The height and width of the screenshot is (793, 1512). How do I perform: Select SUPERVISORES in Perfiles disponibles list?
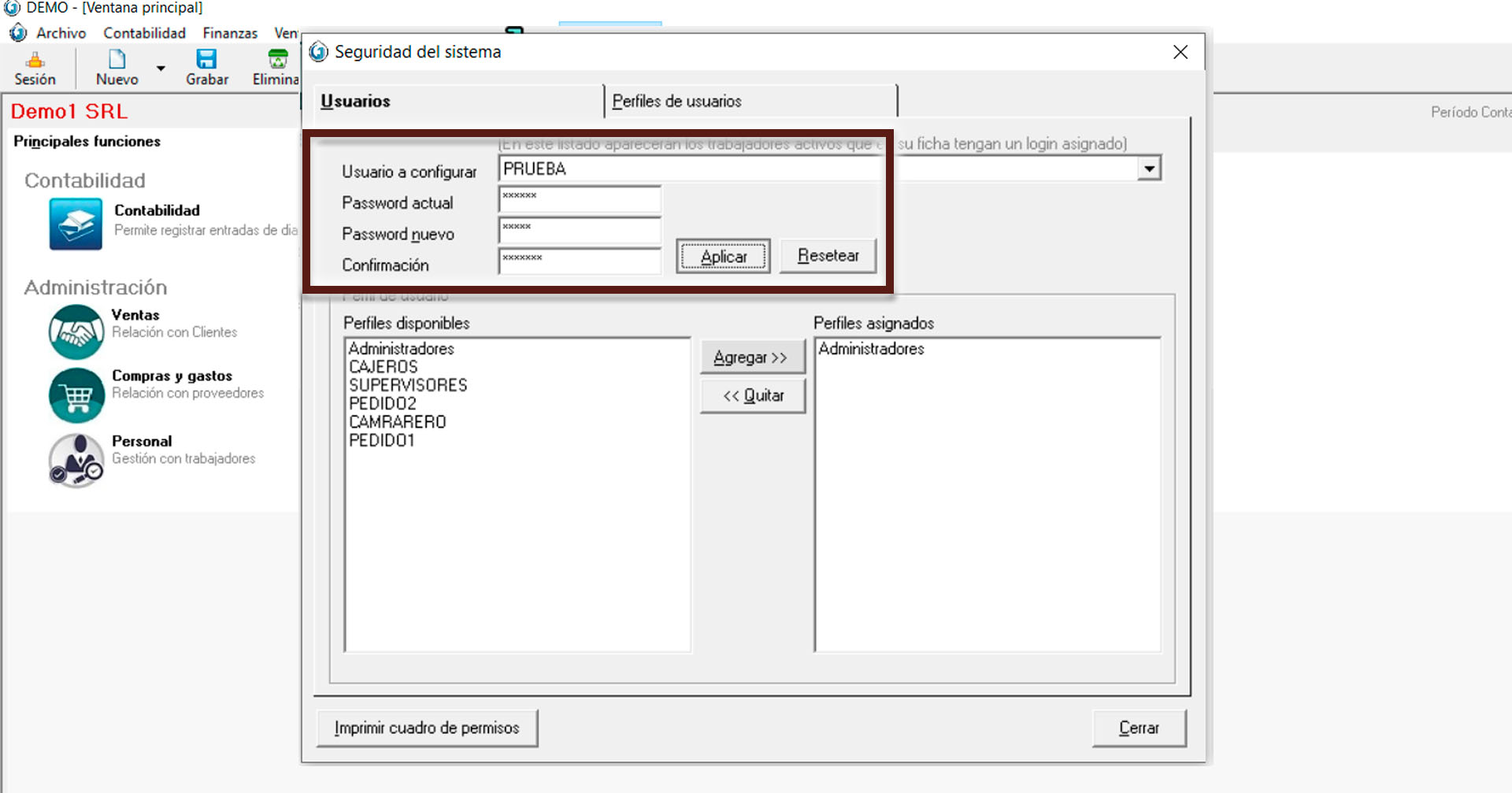408,385
